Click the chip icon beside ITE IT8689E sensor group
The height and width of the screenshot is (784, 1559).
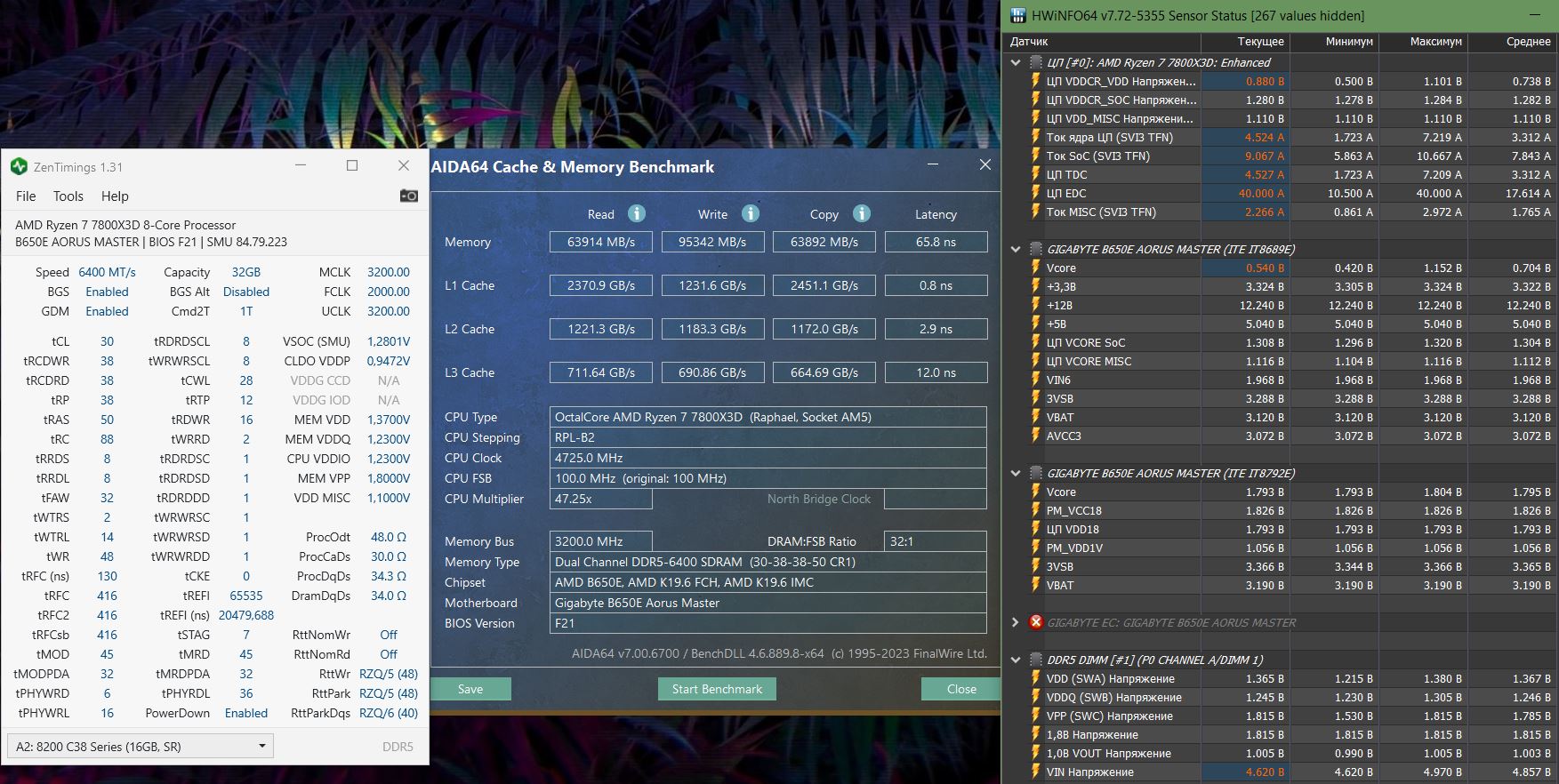click(x=1036, y=249)
